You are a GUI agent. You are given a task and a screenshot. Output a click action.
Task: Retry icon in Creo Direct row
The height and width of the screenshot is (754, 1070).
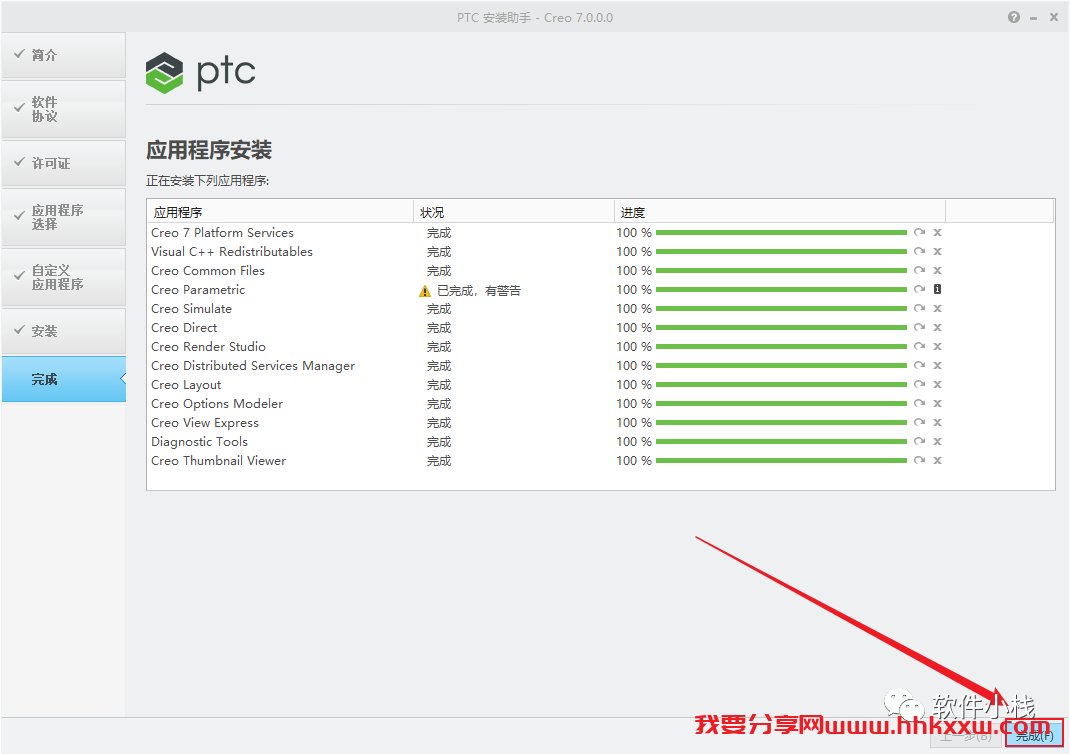(919, 328)
